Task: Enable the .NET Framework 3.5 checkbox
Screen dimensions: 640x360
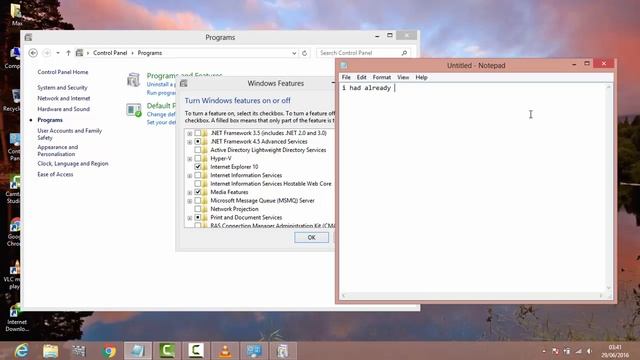Action: click(x=198, y=133)
